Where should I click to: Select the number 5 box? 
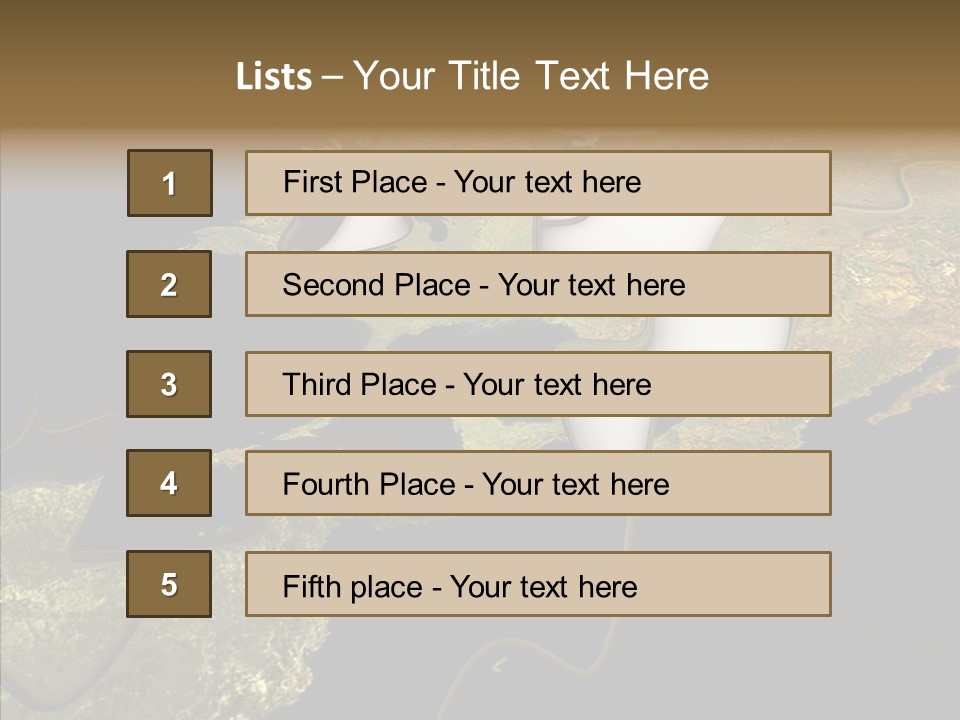169,584
